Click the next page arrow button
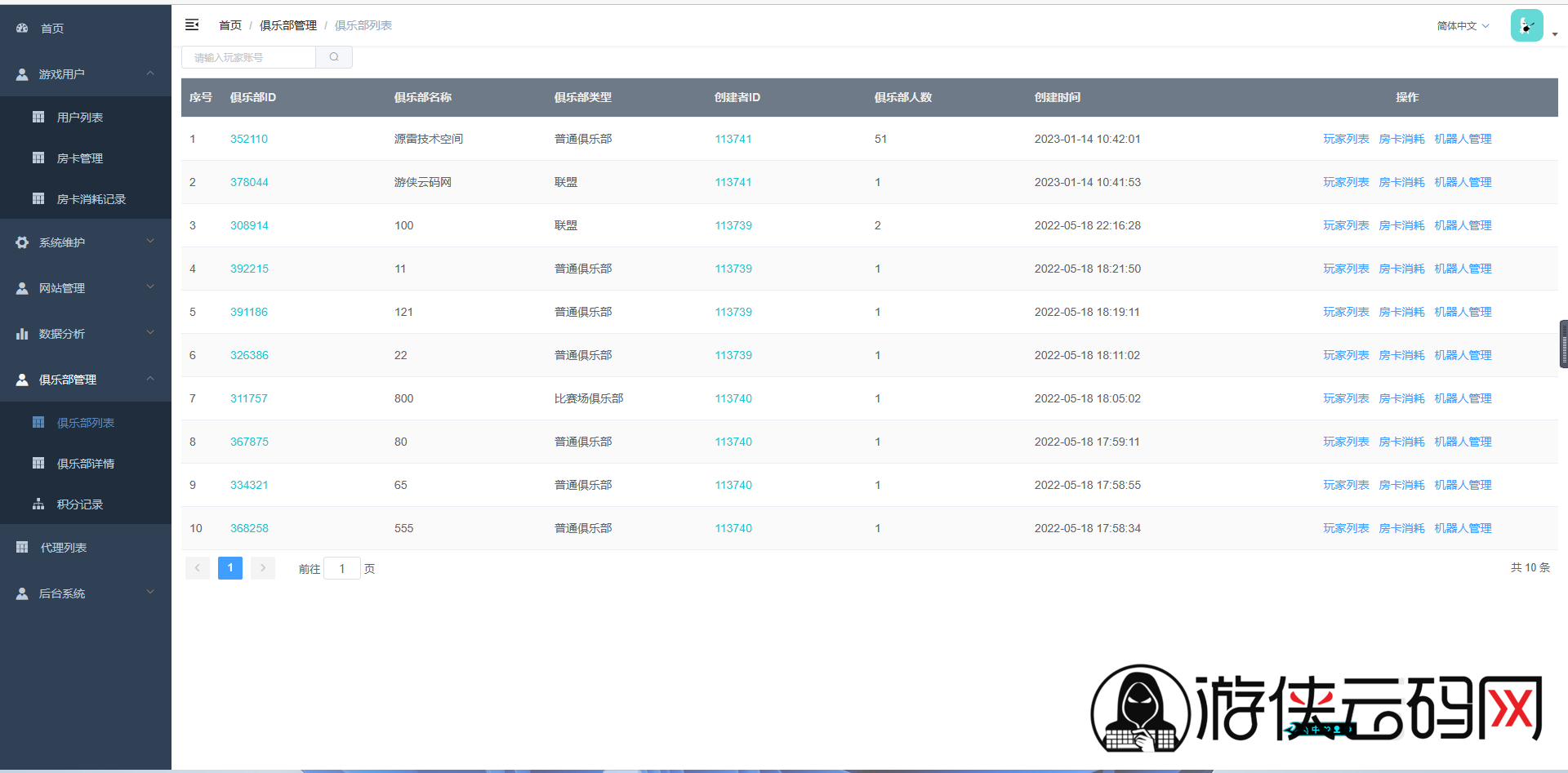This screenshot has height=773, width=1568. click(x=263, y=568)
